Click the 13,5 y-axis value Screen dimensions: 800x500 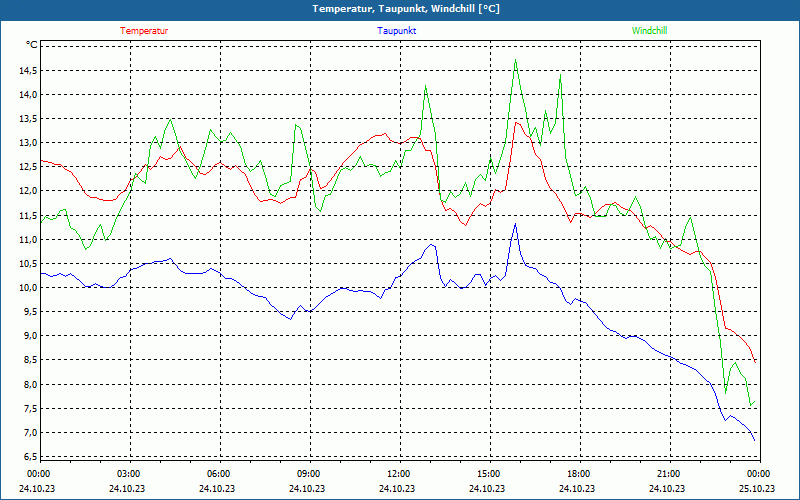[x=28, y=119]
